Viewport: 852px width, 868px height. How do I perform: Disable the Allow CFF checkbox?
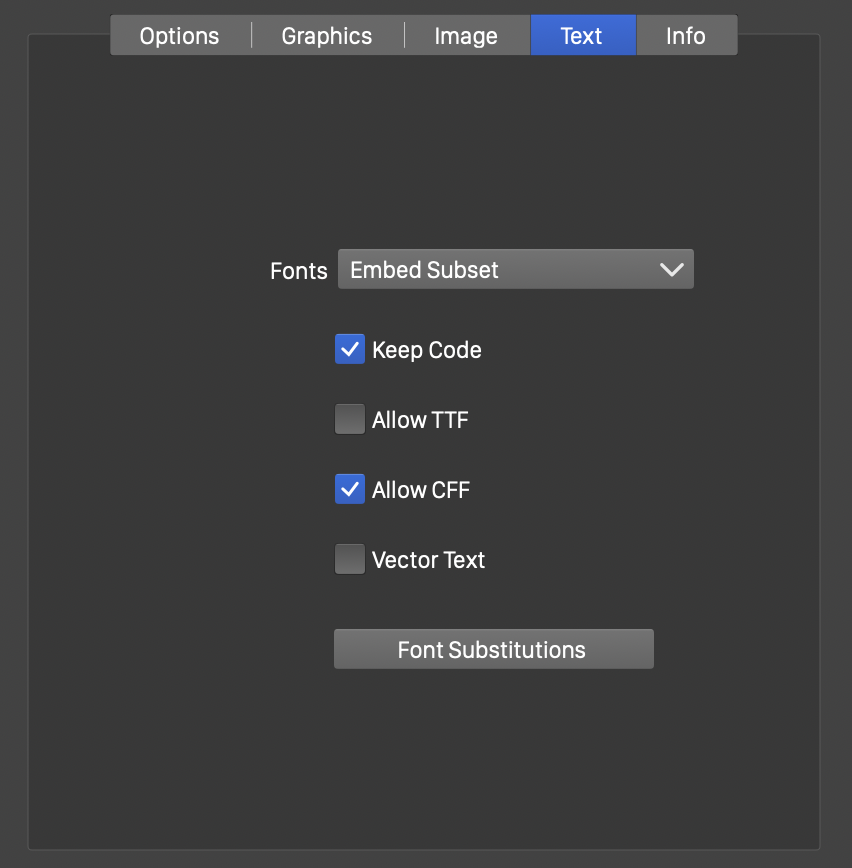pyautogui.click(x=350, y=490)
